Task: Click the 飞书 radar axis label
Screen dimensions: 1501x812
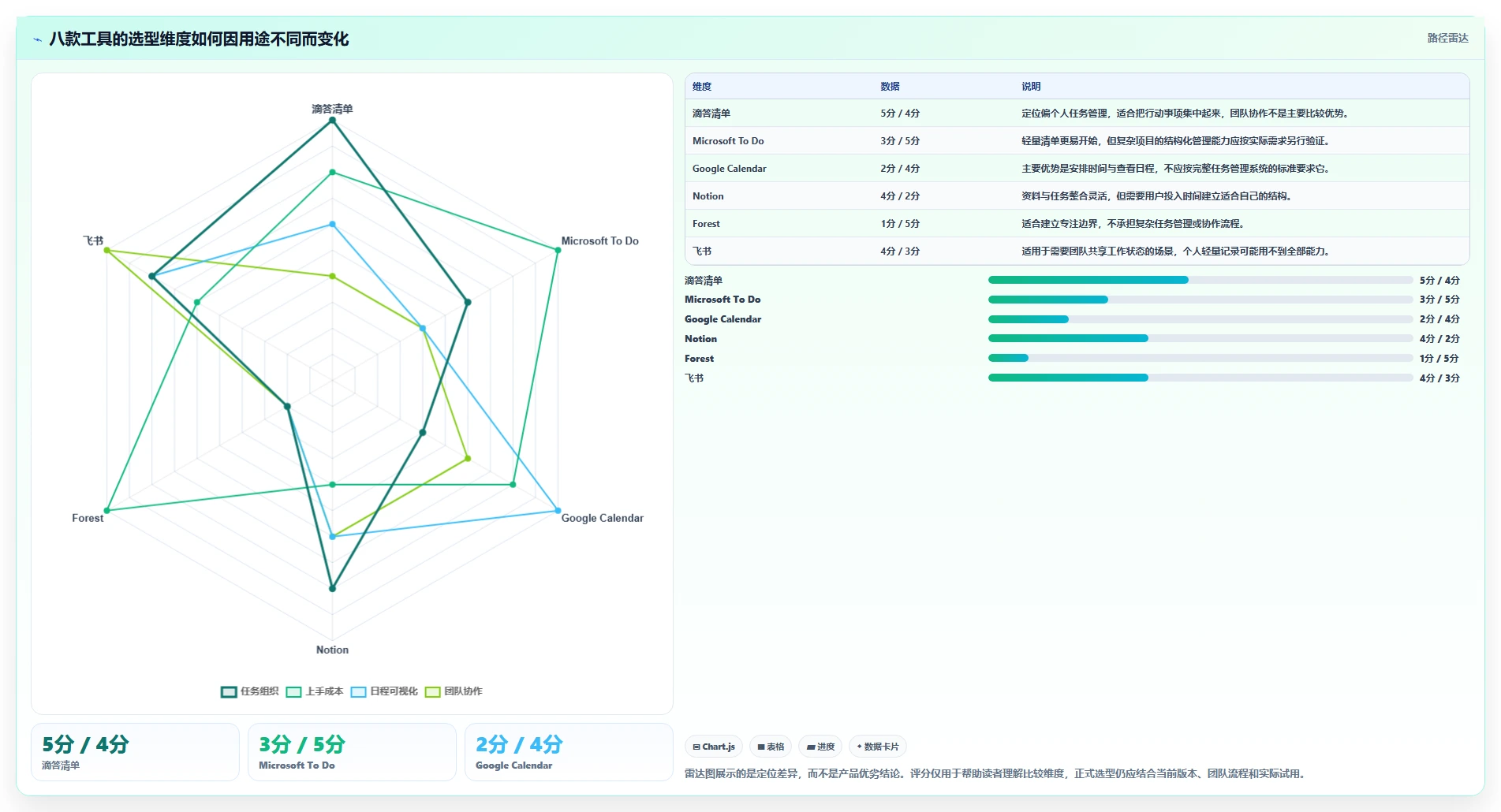Action: click(x=93, y=241)
